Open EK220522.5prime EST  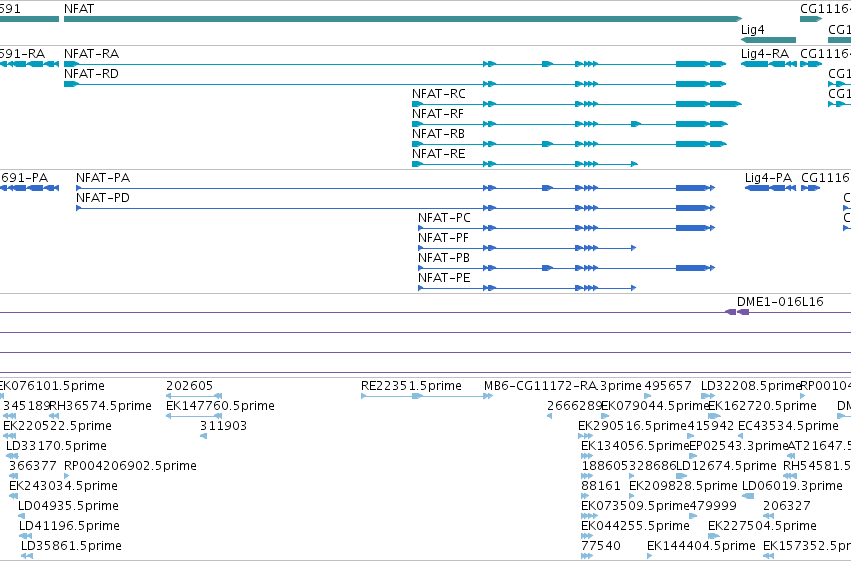coord(58,426)
